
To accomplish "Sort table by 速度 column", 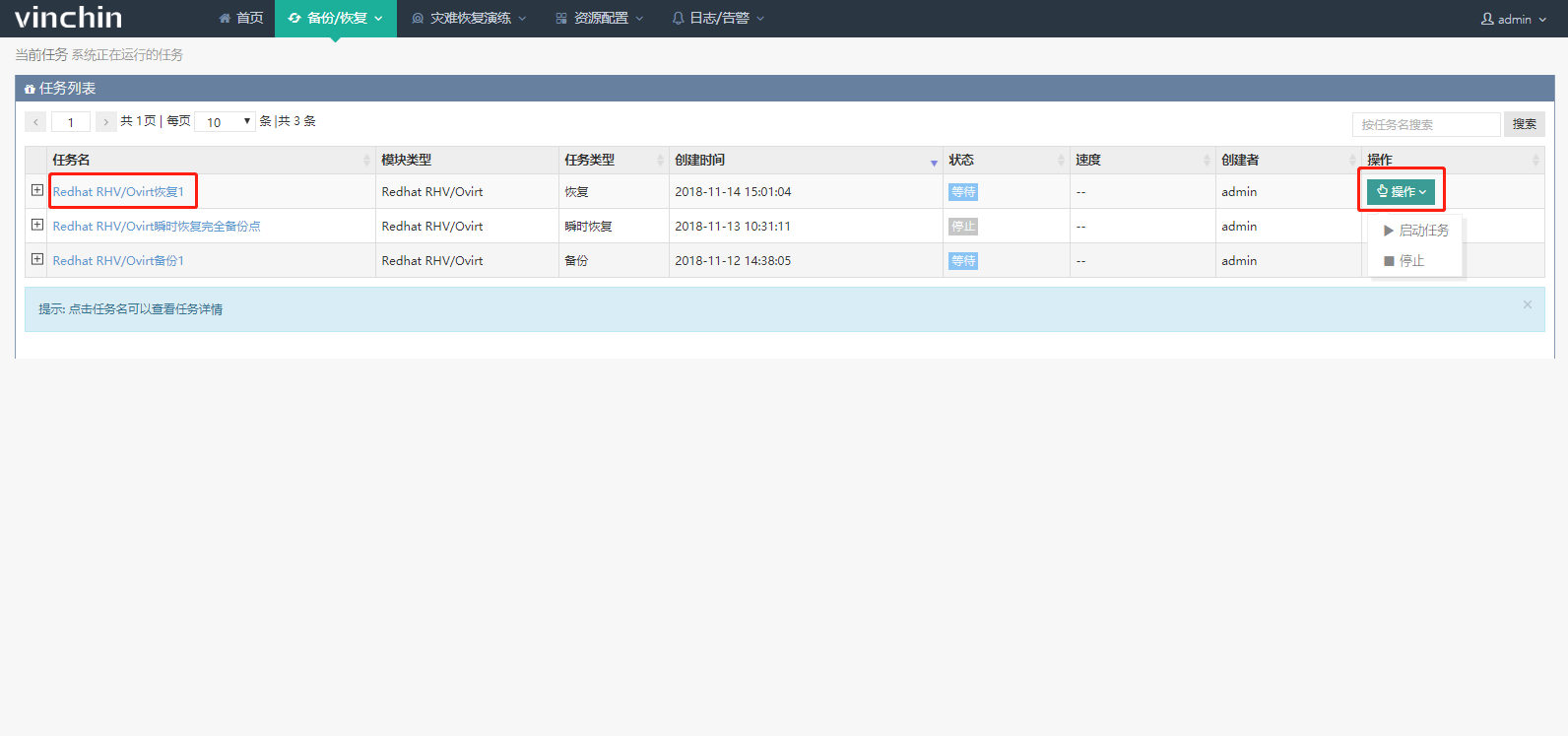I will (x=1143, y=160).
